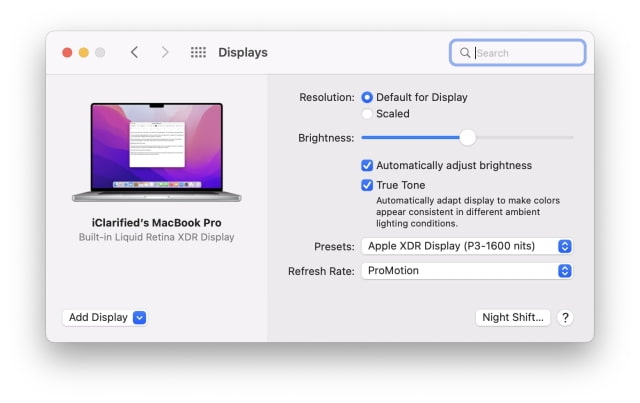Open the Refresh Rate ProMotion dropdown
Image resolution: width=640 pixels, height=403 pixels.
(467, 271)
